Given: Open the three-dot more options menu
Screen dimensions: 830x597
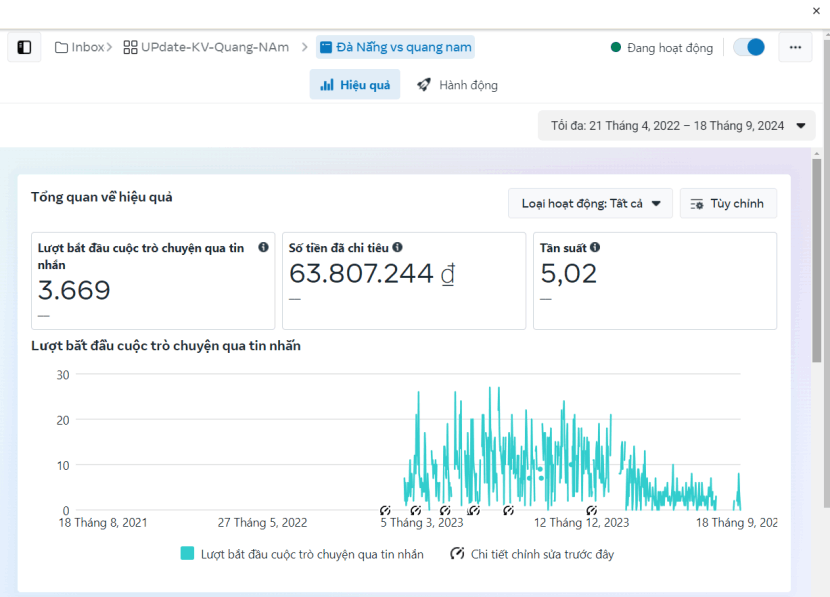Looking at the screenshot, I should [x=795, y=47].
